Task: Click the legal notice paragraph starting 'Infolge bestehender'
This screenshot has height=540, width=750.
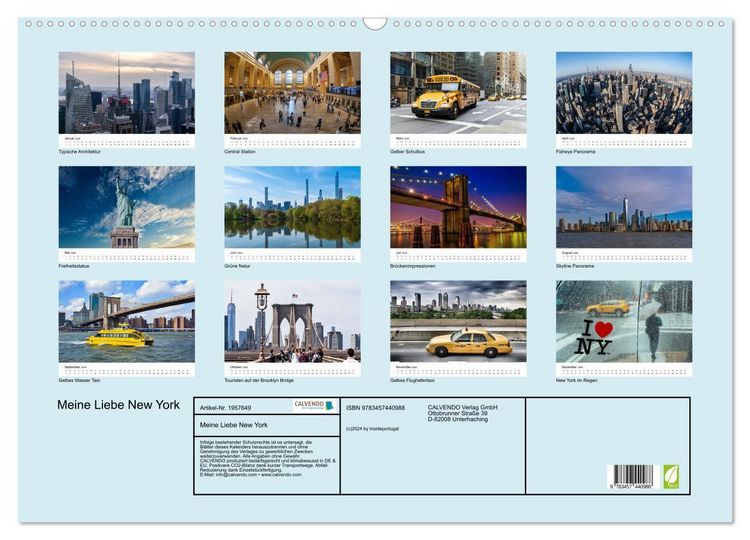Action: 267,458
